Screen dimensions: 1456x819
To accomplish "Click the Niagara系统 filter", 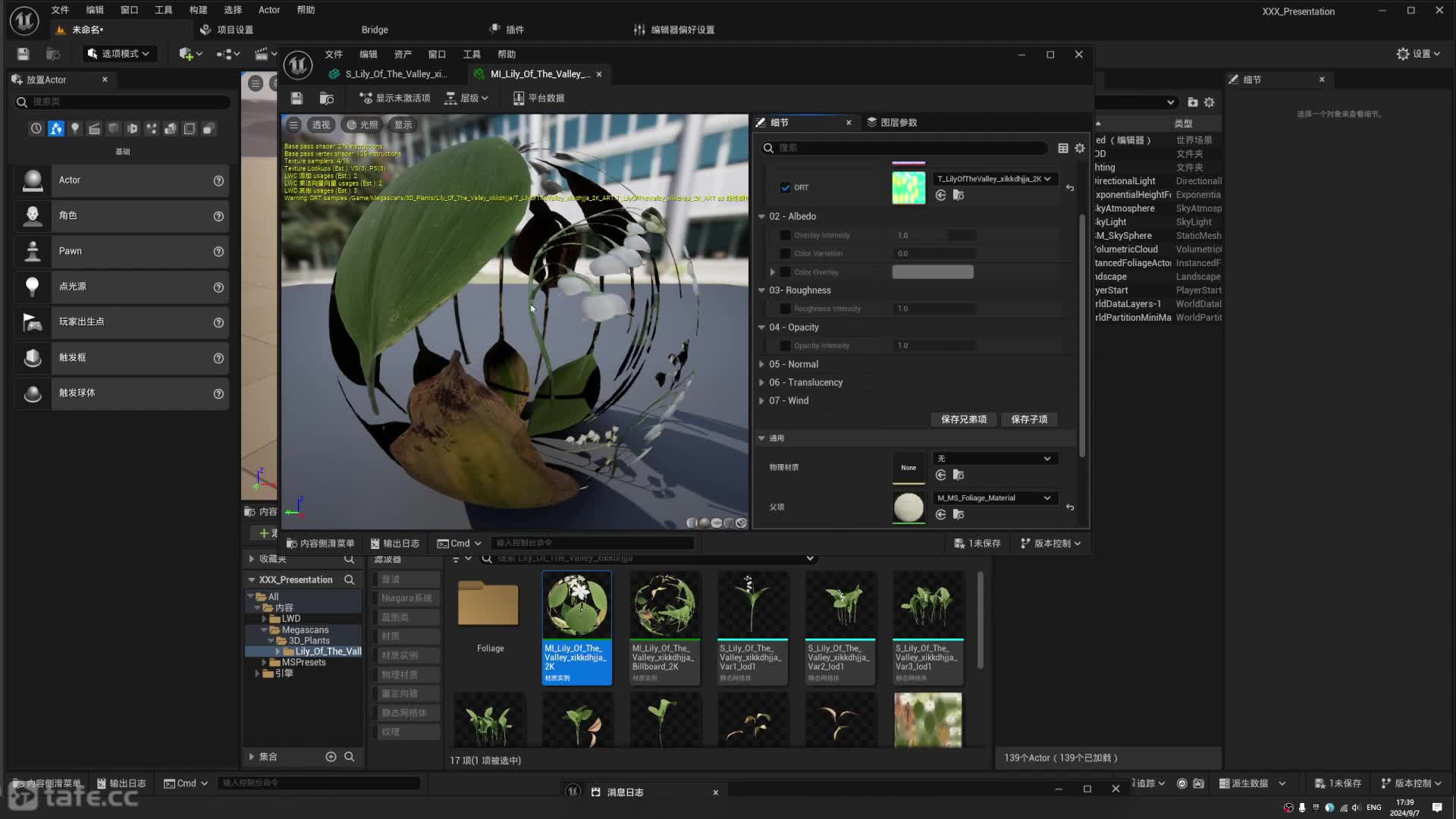I will coord(406,598).
